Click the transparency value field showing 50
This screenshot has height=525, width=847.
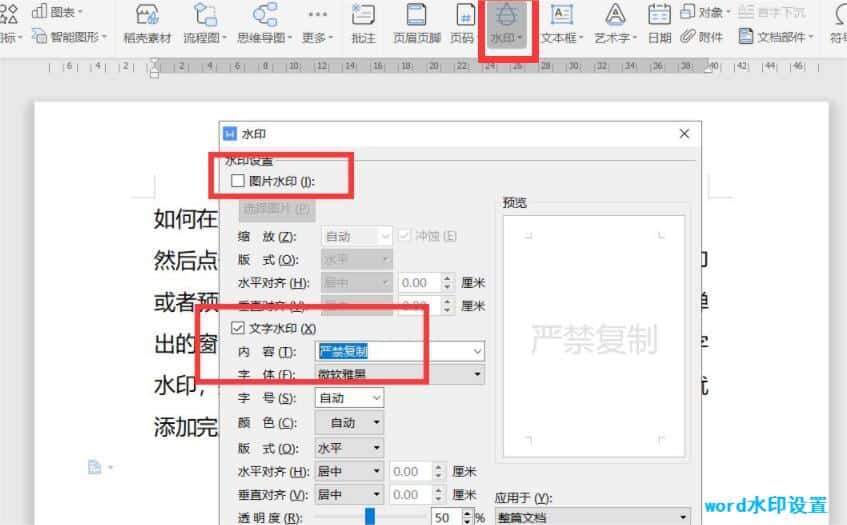(447, 517)
